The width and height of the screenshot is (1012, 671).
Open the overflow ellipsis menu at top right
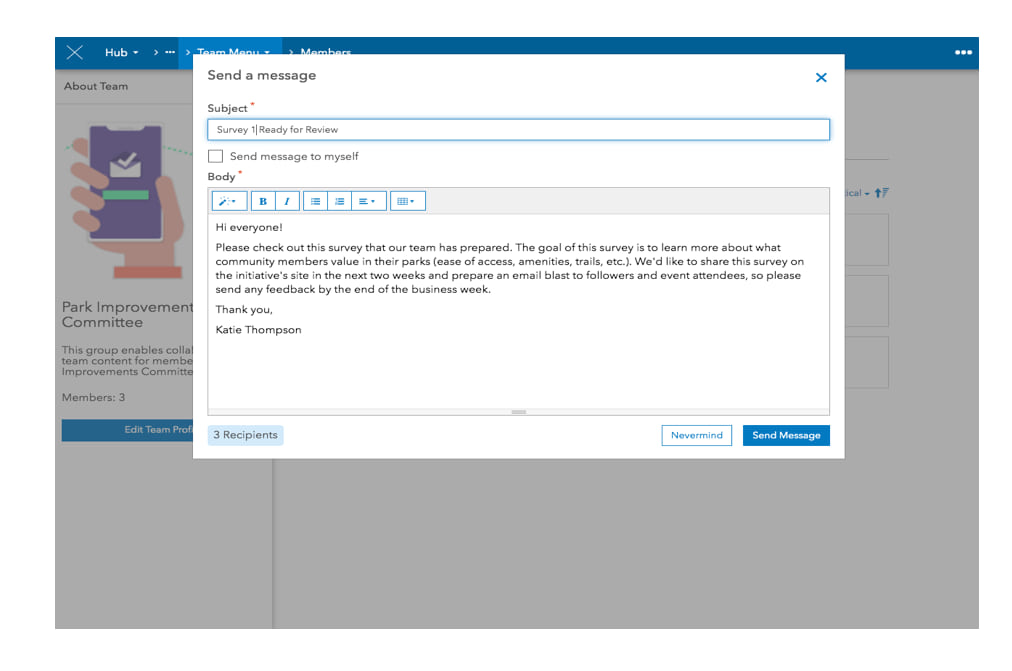[963, 52]
